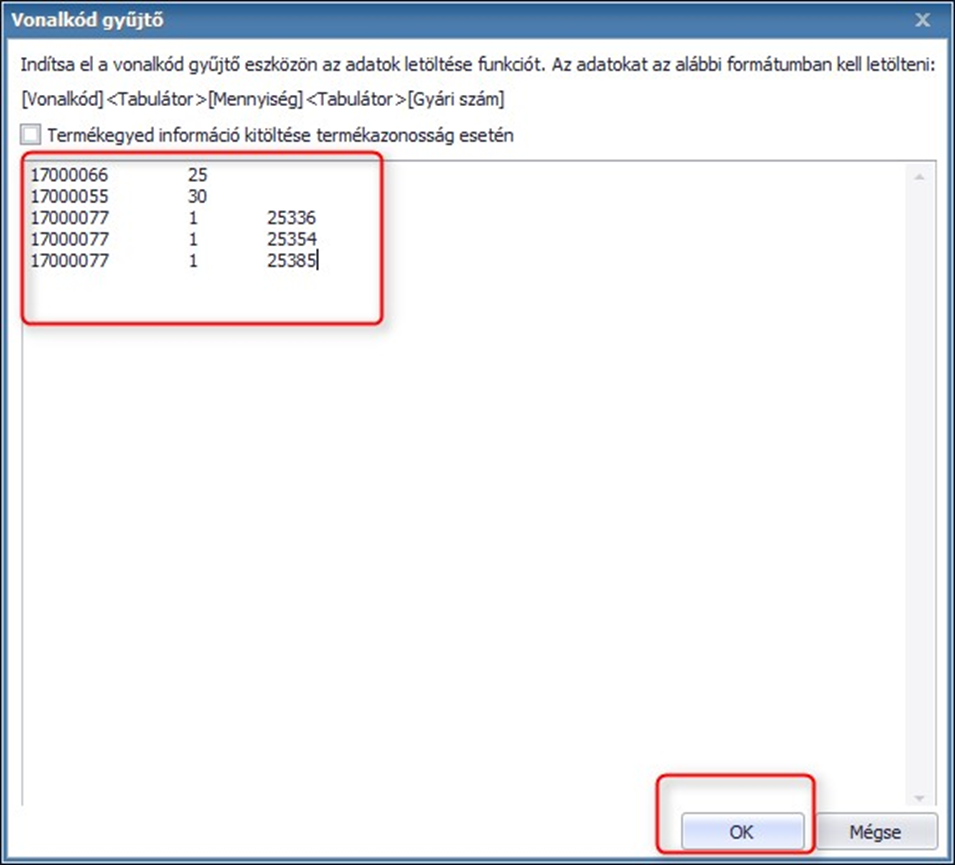Click barcode 17000077 in the 25354 row
Viewport: 955px width, 865px height.
69,239
